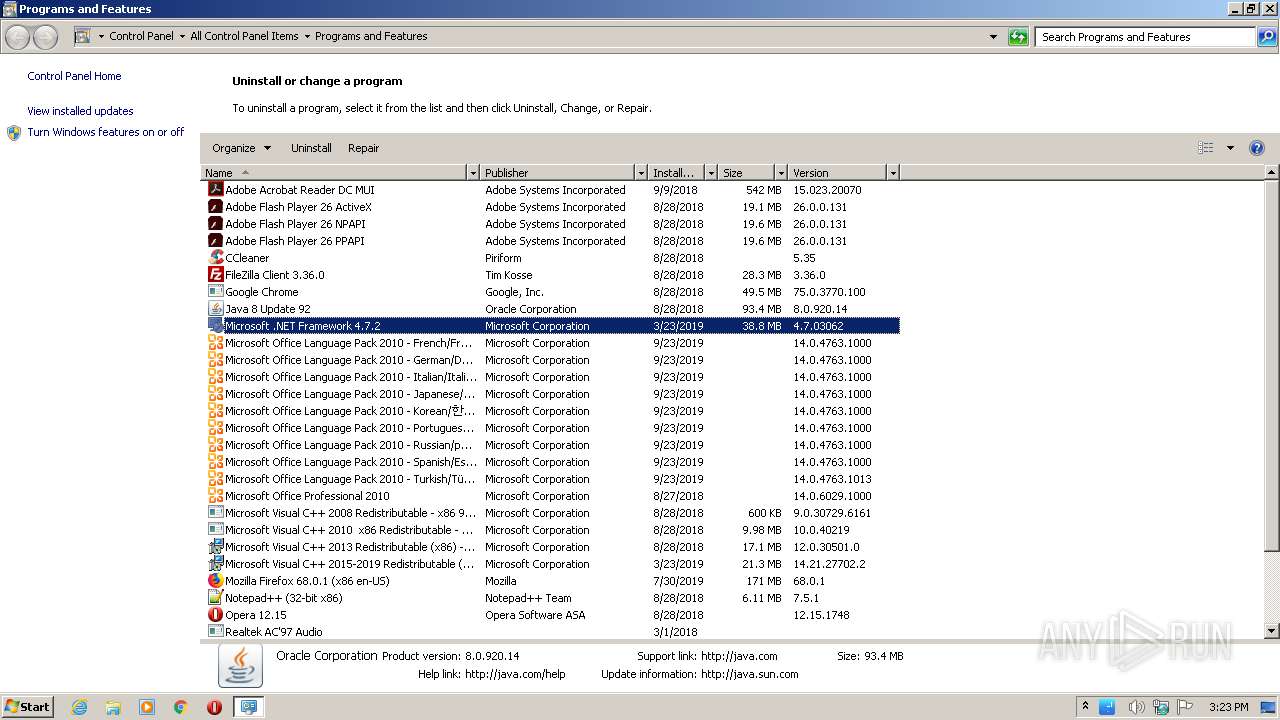Image resolution: width=1280 pixels, height=720 pixels.
Task: Select the Mozilla Firefox 68.0.1 icon
Action: click(x=215, y=580)
